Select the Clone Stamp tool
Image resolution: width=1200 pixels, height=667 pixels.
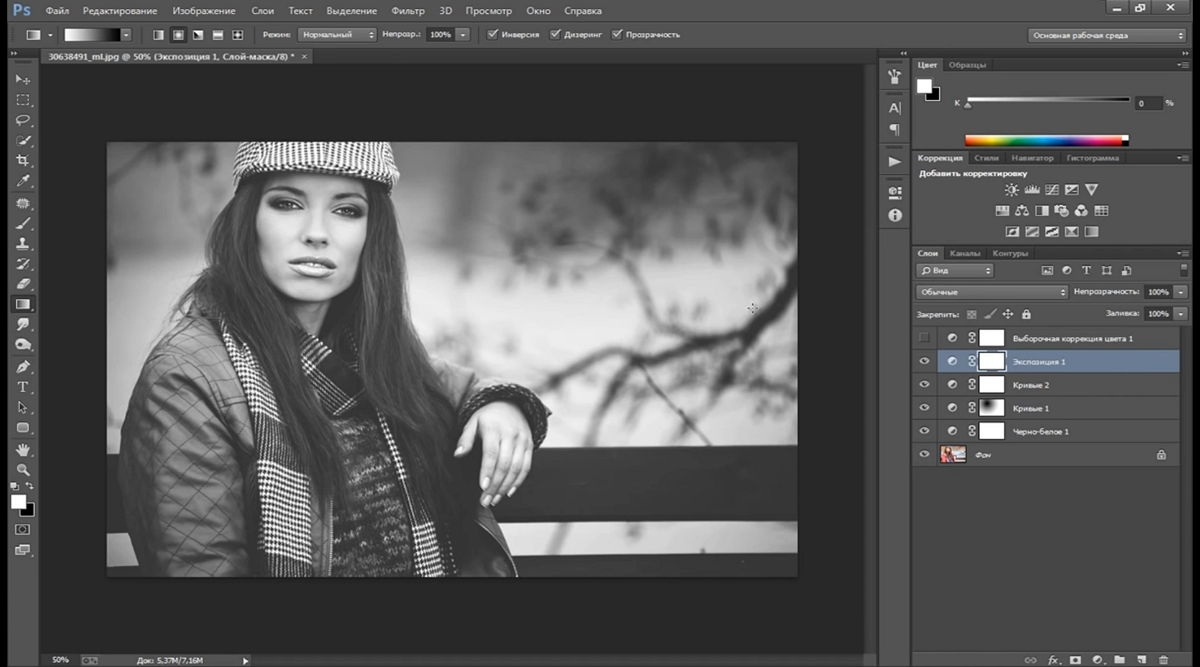point(22,243)
